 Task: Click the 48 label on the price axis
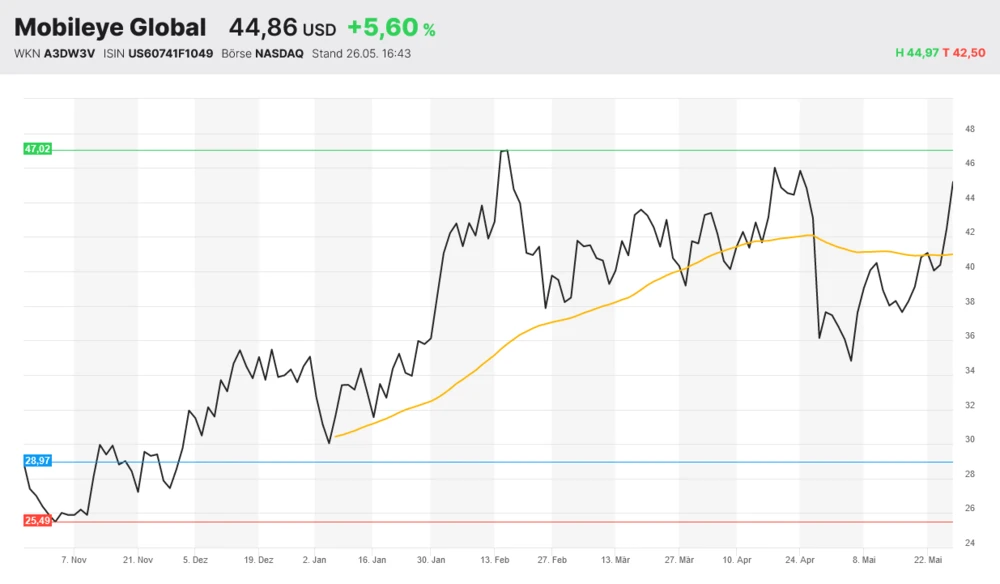[x=969, y=129]
